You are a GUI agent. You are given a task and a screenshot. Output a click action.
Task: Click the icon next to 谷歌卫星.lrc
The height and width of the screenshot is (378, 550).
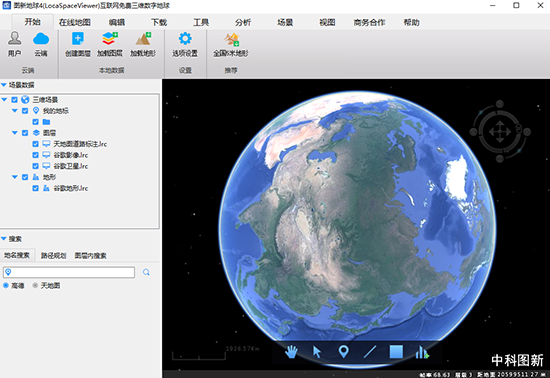pyautogui.click(x=46, y=166)
